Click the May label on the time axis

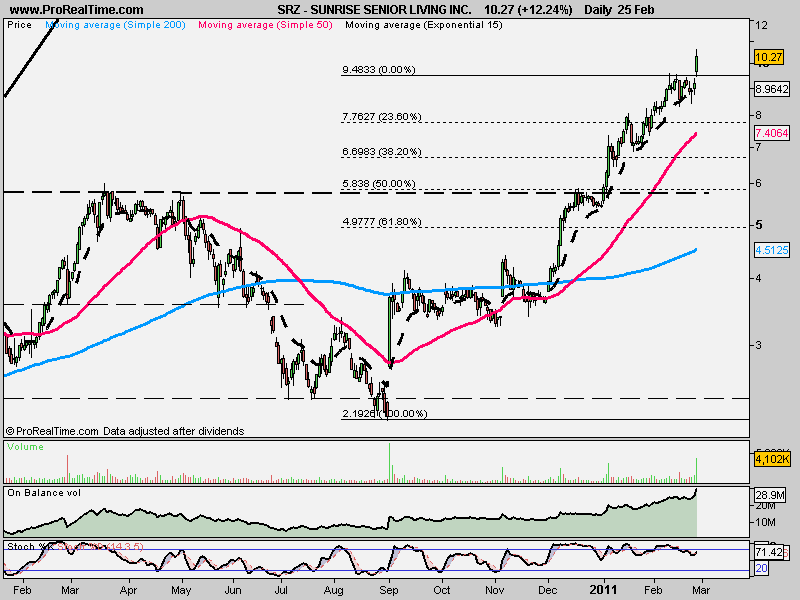pos(181,590)
